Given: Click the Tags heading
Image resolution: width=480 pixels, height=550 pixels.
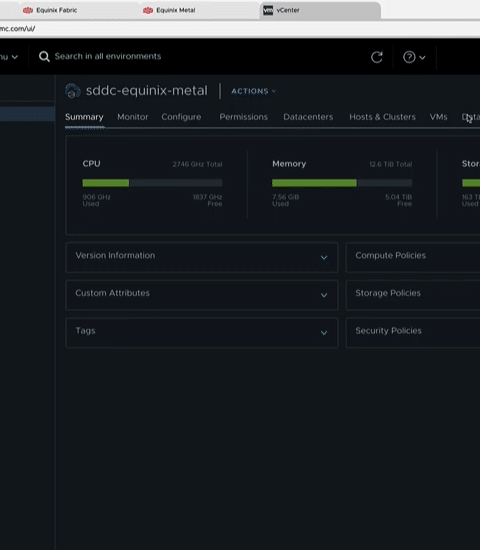Looking at the screenshot, I should (85, 331).
